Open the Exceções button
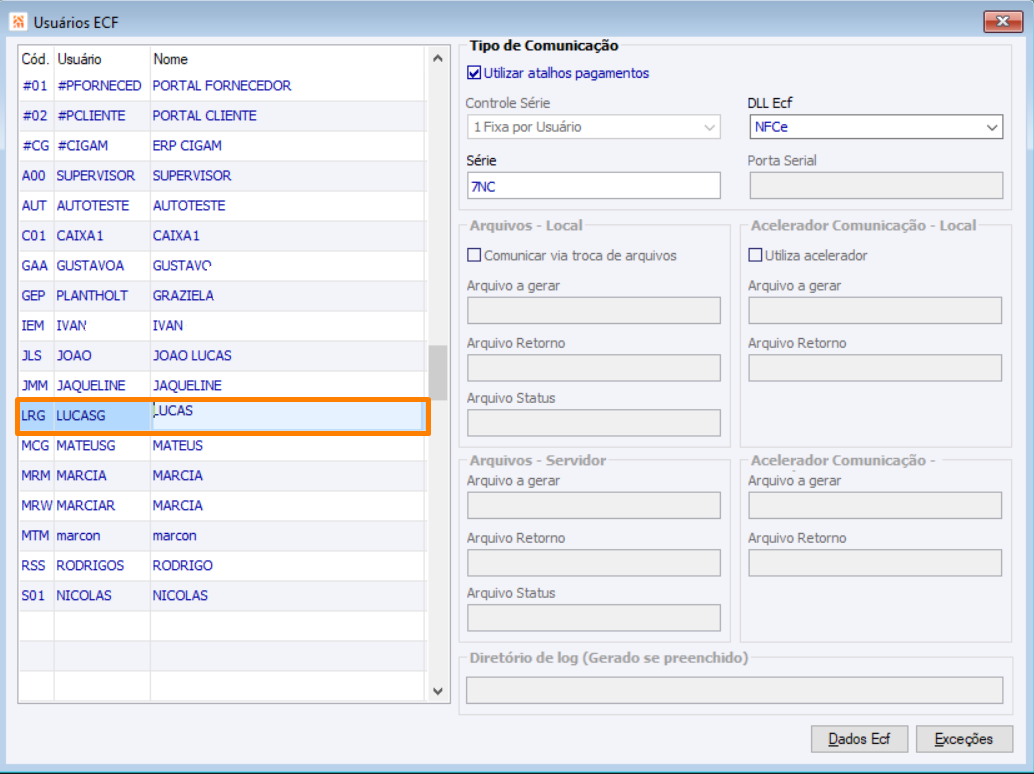 [963, 739]
